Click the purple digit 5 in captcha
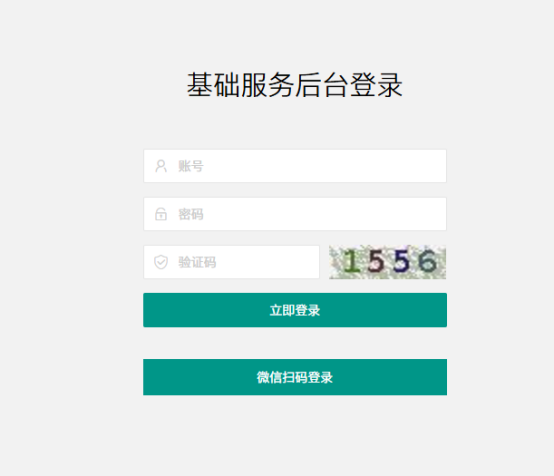Viewport: 554px width, 476px height. pyautogui.click(x=401, y=261)
